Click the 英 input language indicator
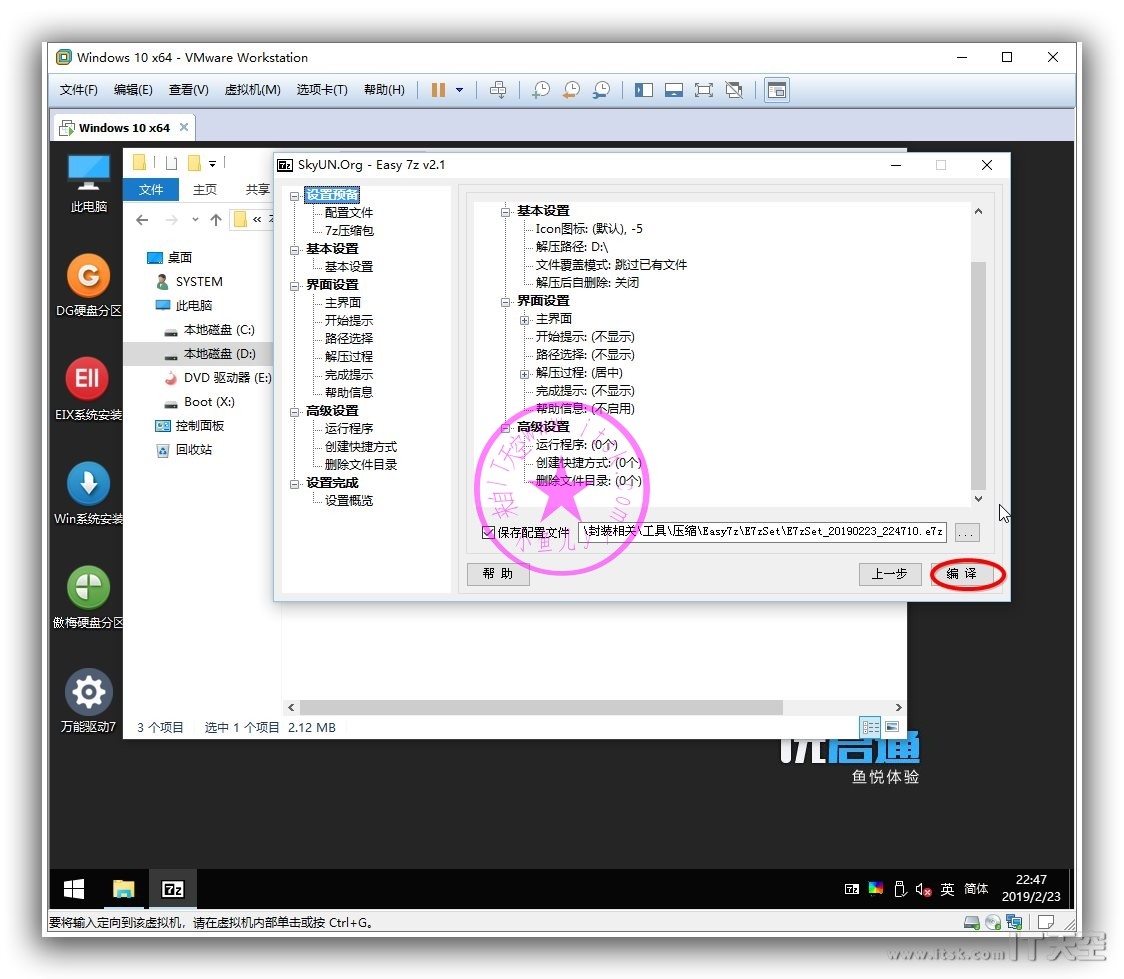 point(947,889)
